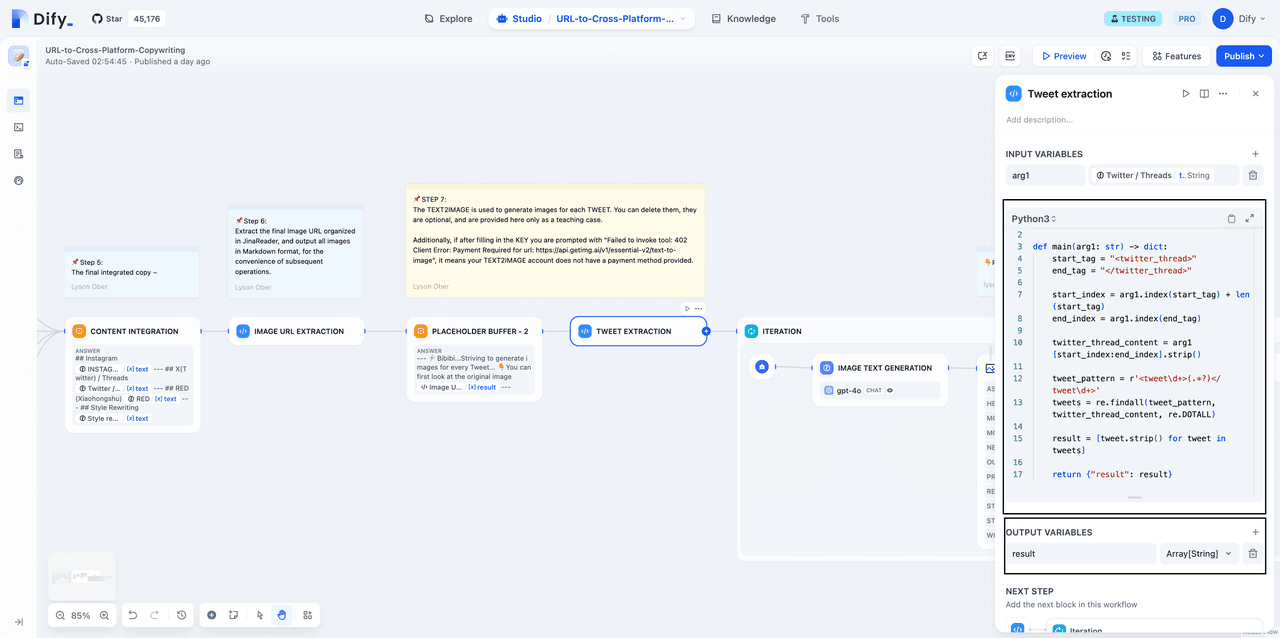
Task: Go to the Knowledge tab
Action: [x=743, y=19]
